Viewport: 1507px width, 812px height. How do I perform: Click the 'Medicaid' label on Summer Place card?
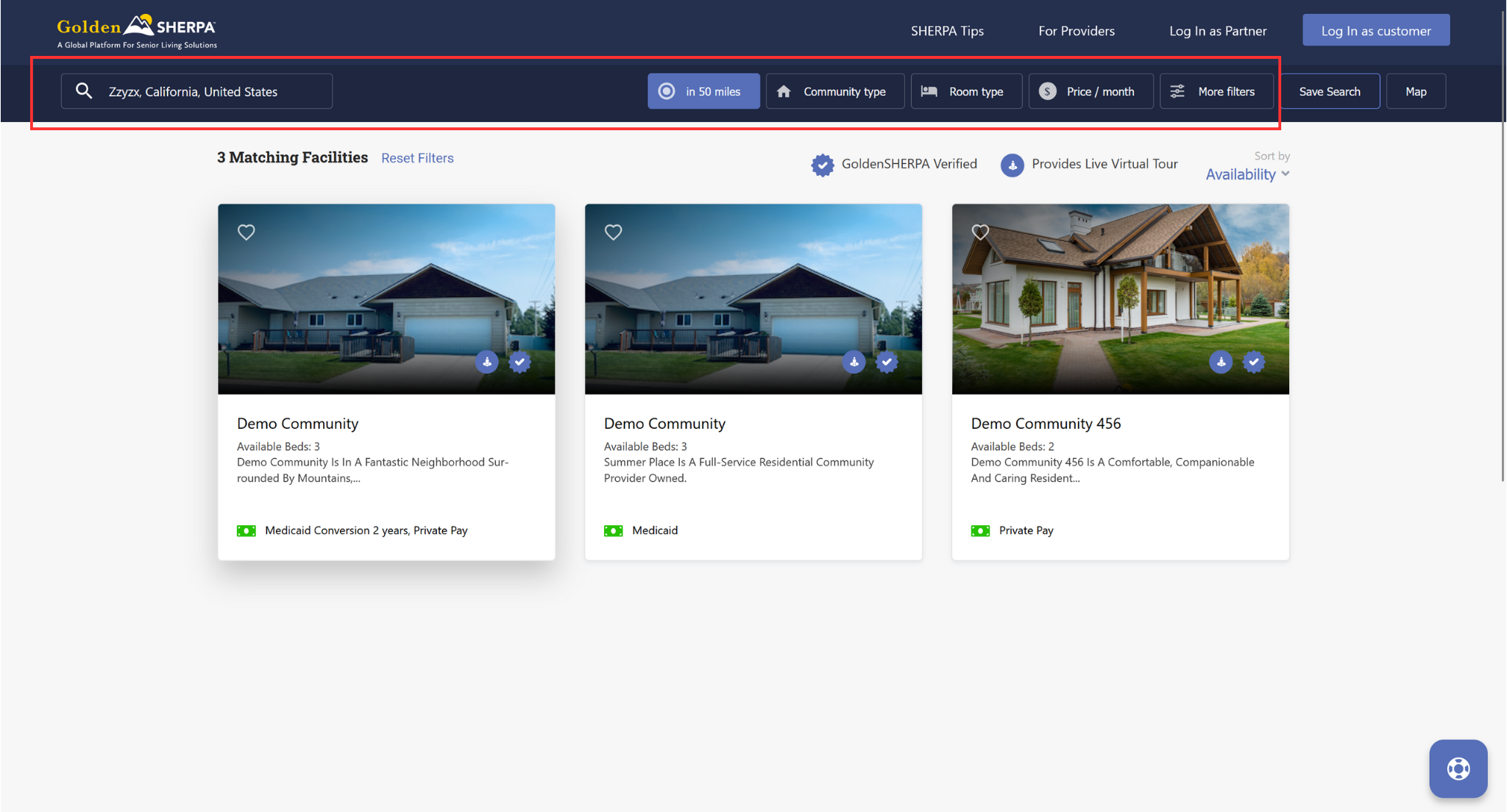pos(655,530)
